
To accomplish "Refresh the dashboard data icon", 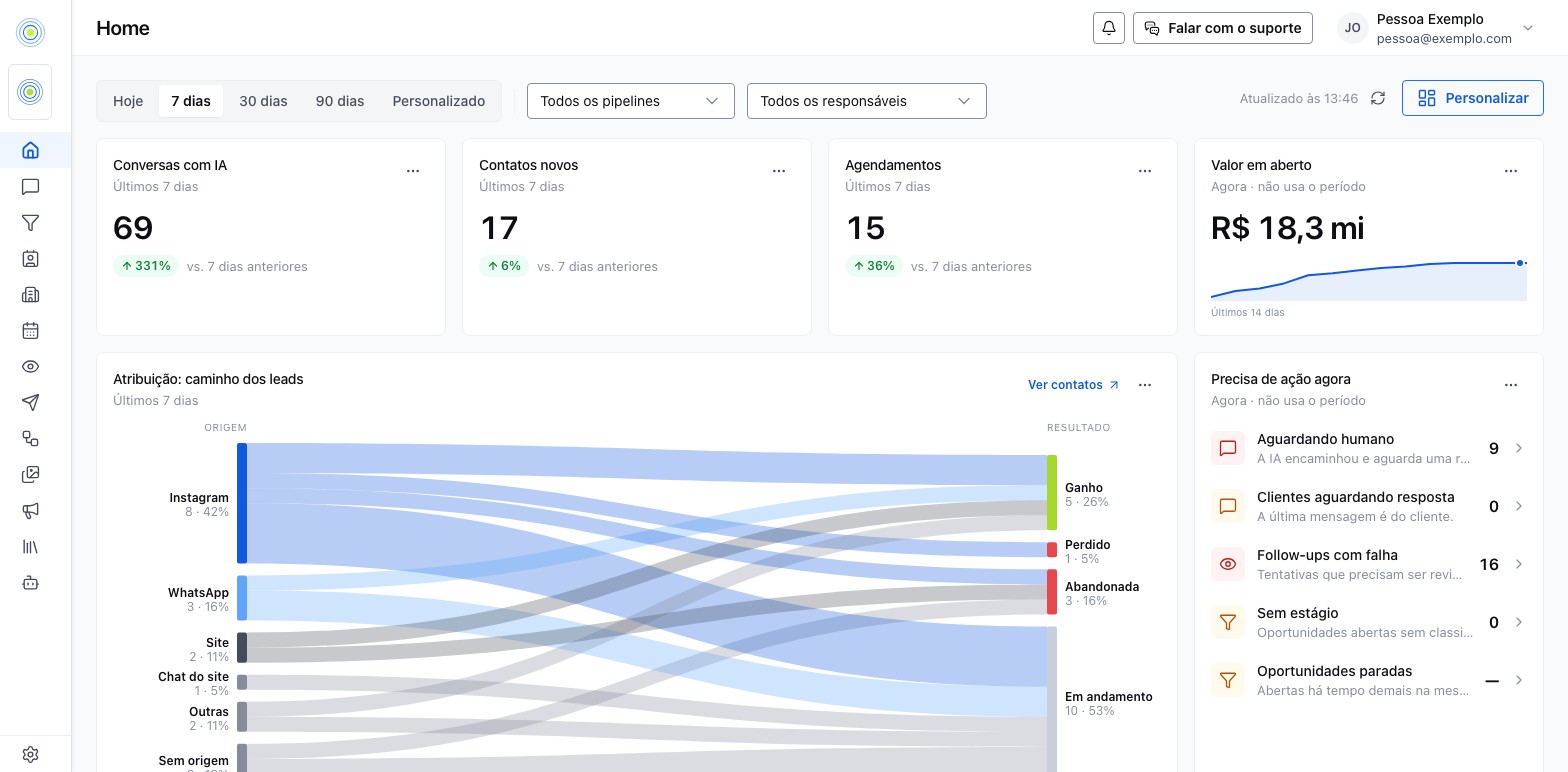I will click(1378, 98).
